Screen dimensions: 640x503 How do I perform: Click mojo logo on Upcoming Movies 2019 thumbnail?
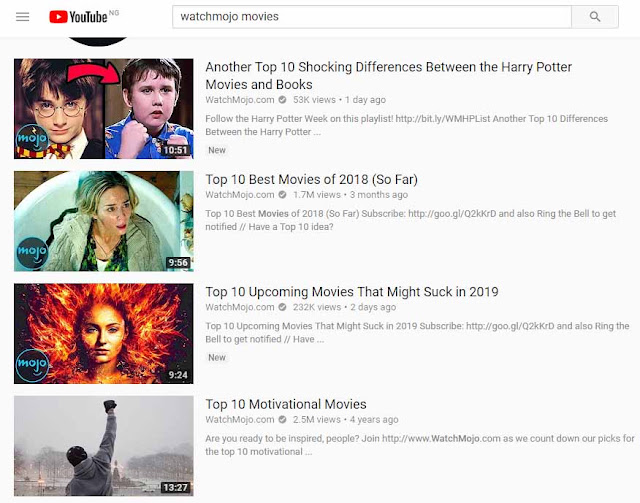[32, 365]
